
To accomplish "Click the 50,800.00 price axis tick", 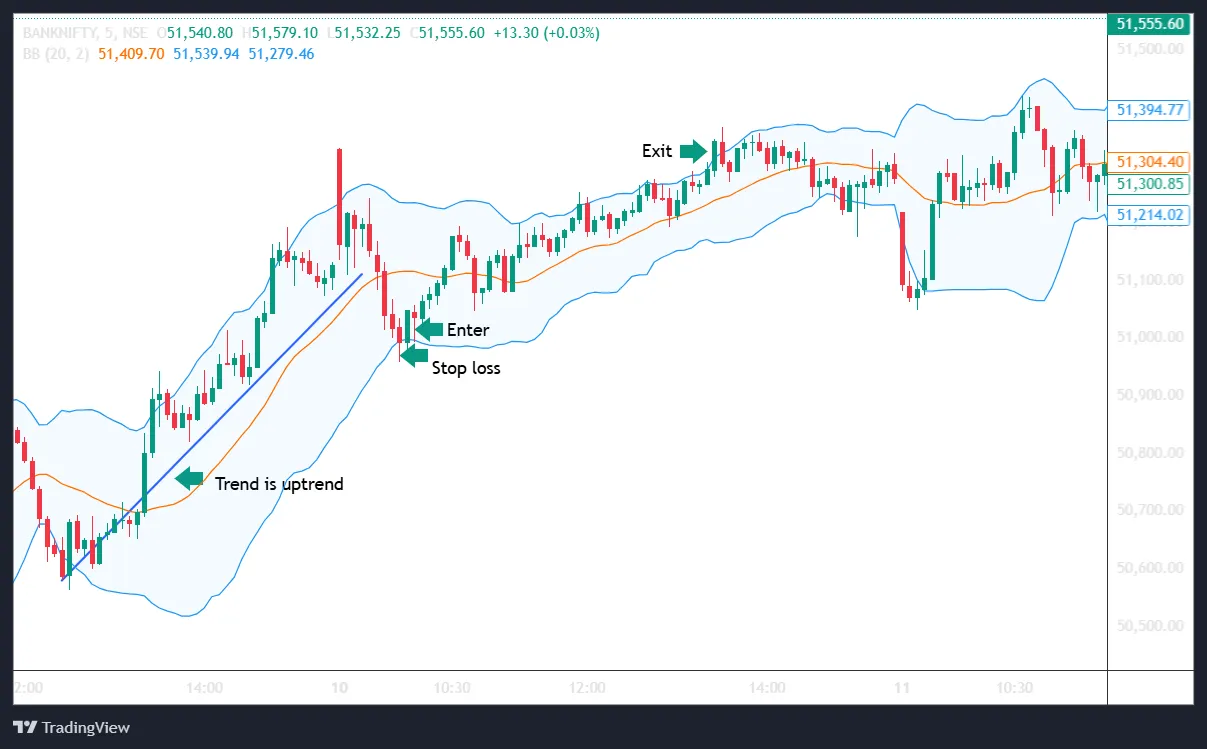I will (x=1151, y=453).
